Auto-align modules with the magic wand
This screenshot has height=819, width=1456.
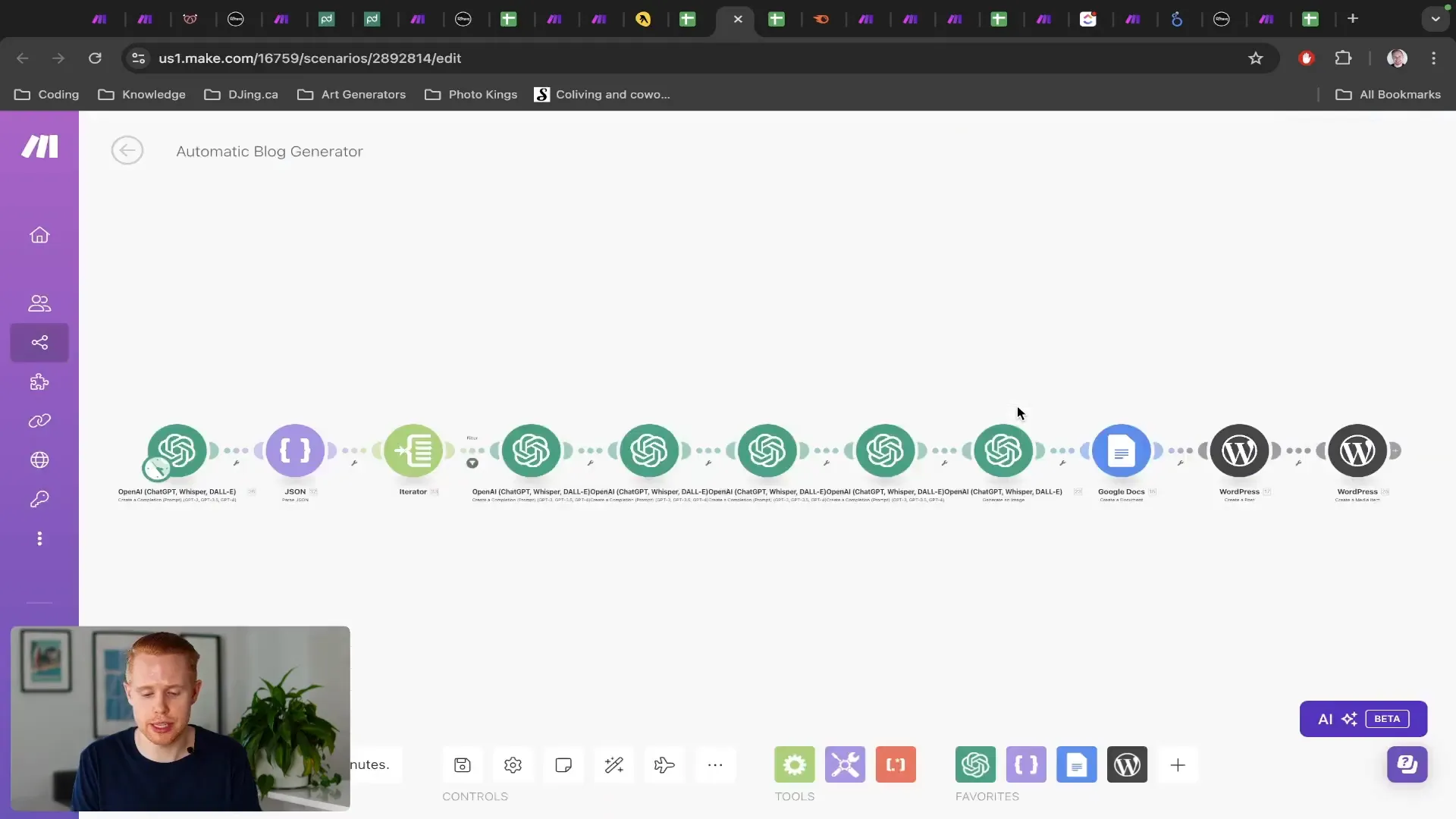(x=614, y=765)
